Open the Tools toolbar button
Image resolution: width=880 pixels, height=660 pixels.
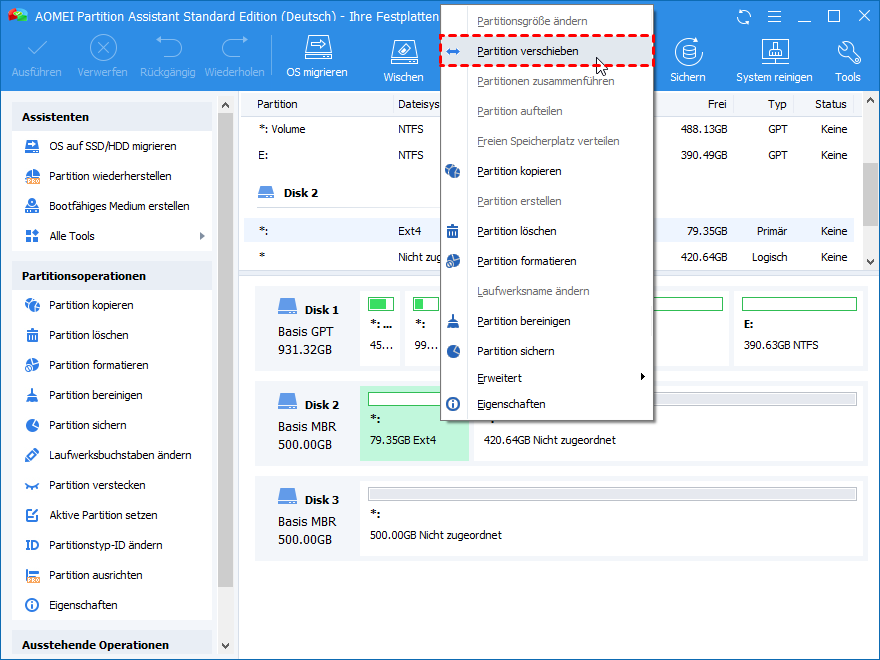847,61
